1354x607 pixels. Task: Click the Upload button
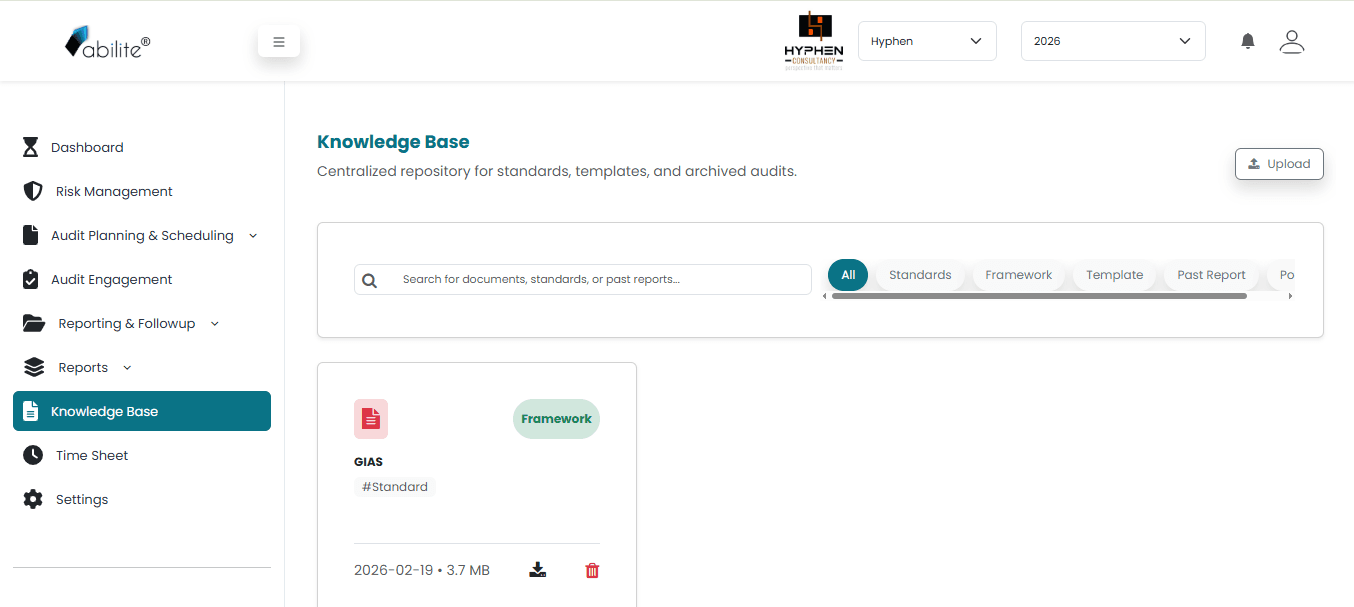click(1279, 164)
